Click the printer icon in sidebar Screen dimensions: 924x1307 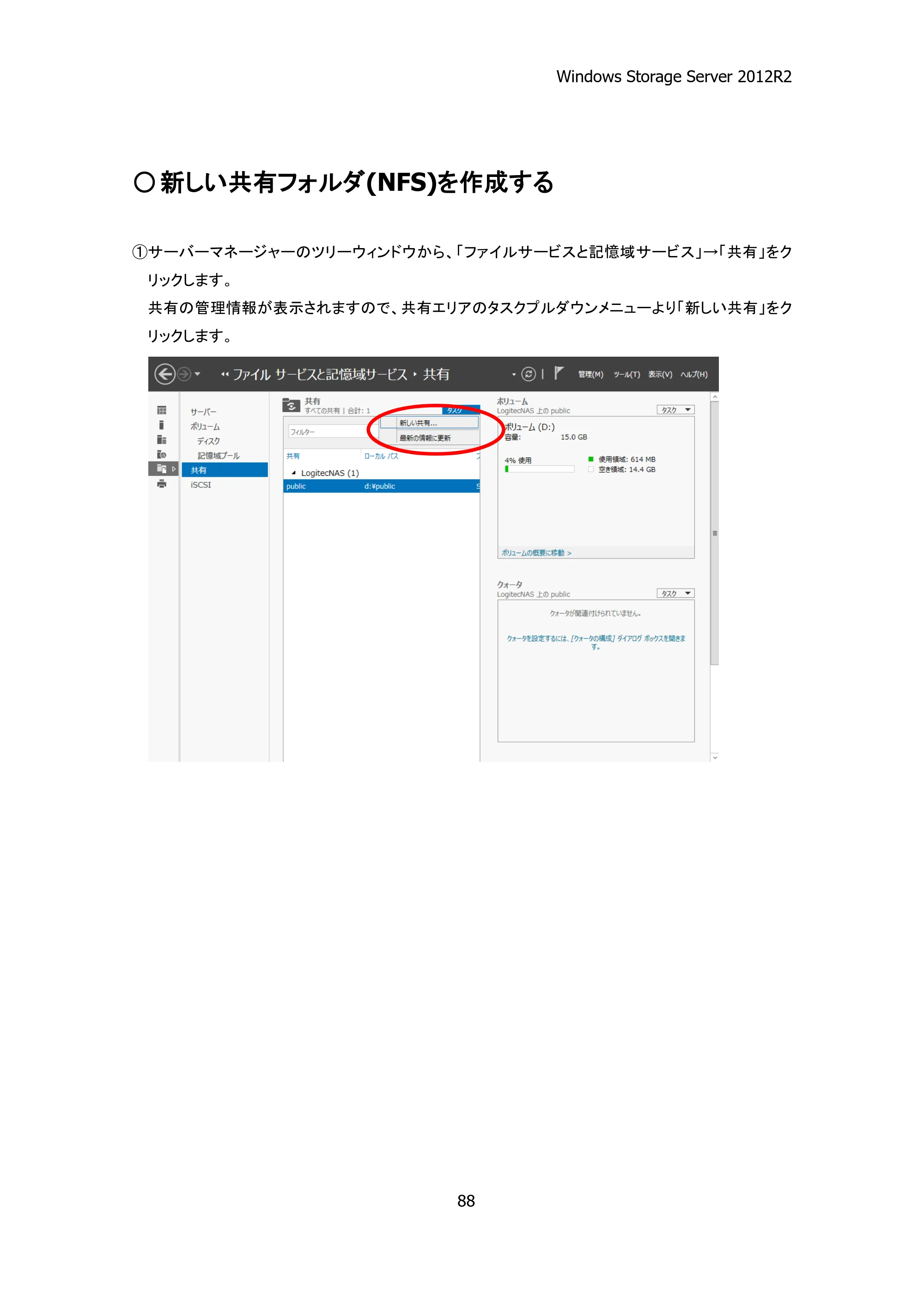pos(162,484)
